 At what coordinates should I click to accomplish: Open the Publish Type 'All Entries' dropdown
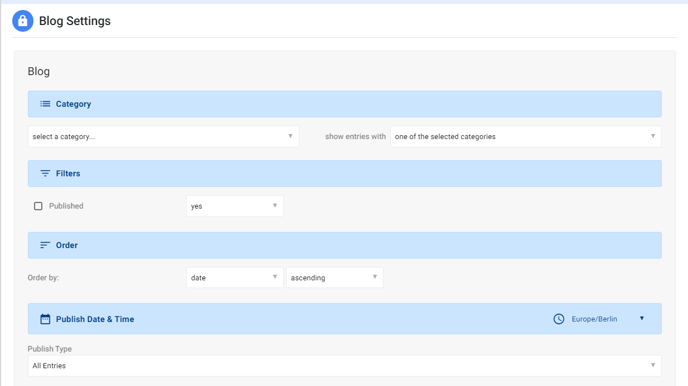click(x=344, y=365)
